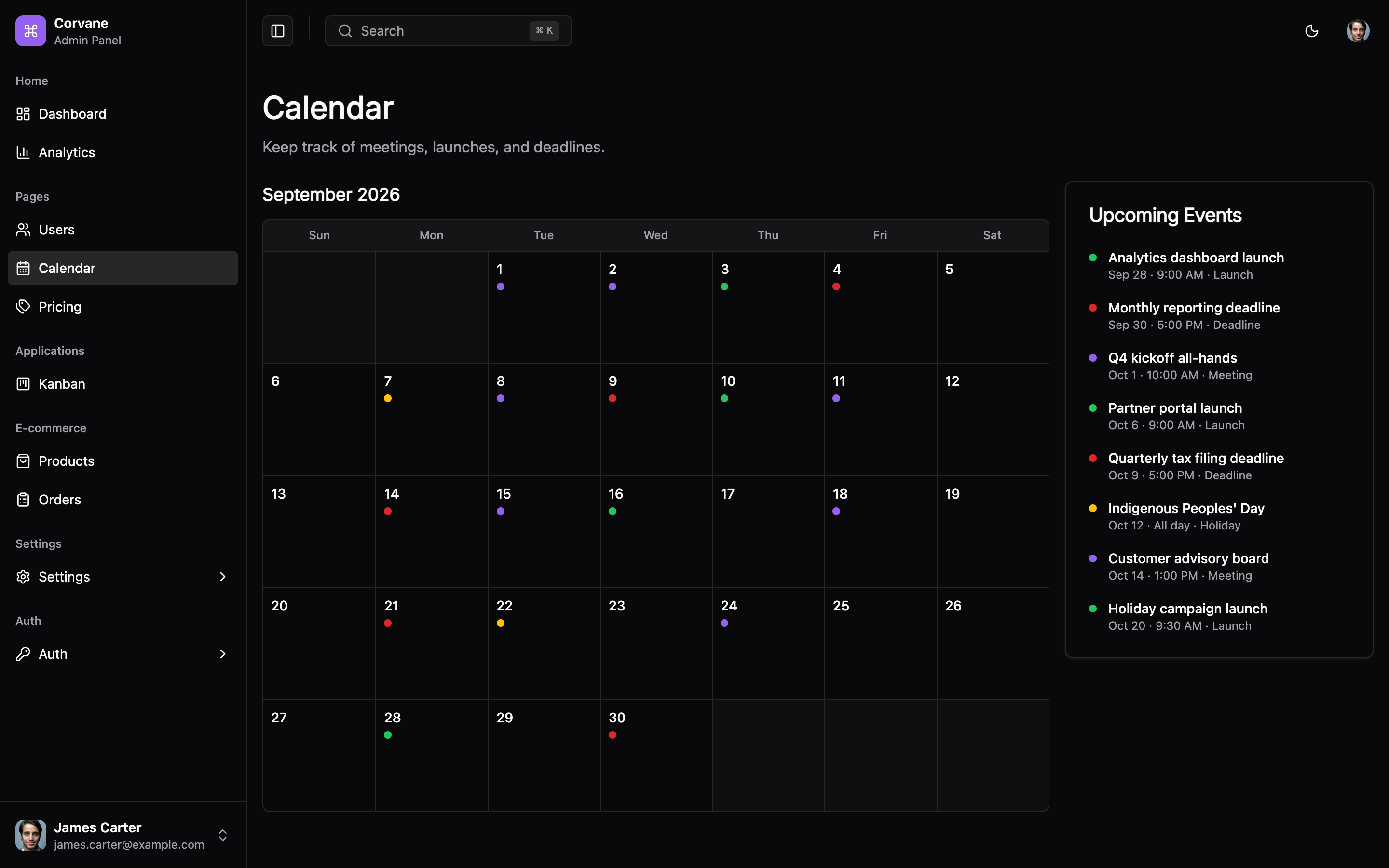
Task: Click purple event dot on September 24
Action: tap(724, 623)
